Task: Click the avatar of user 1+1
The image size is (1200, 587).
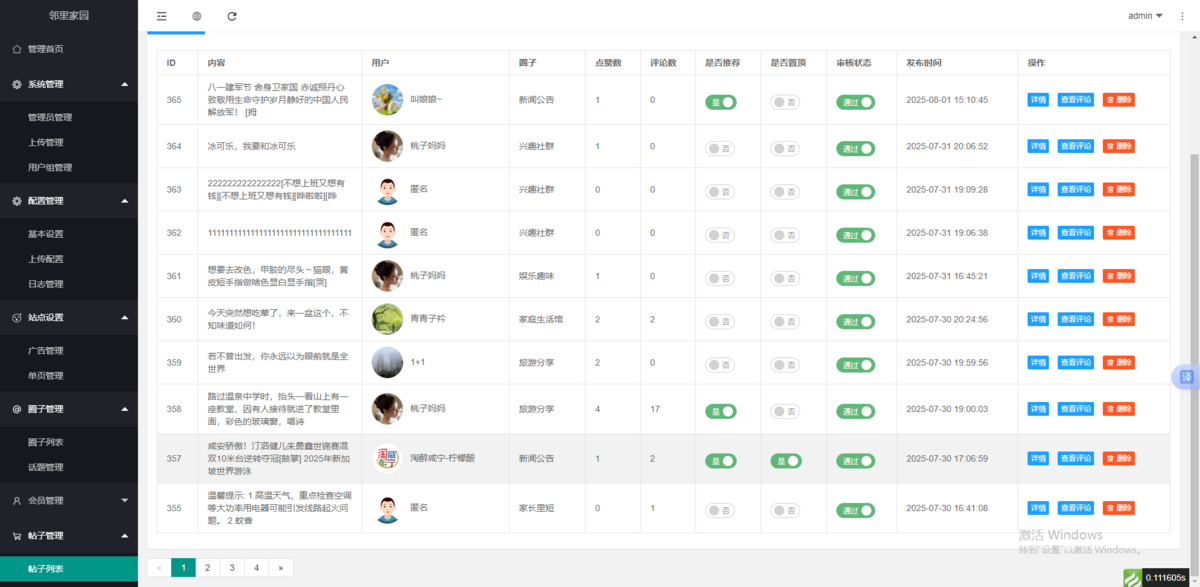Action: [387, 362]
